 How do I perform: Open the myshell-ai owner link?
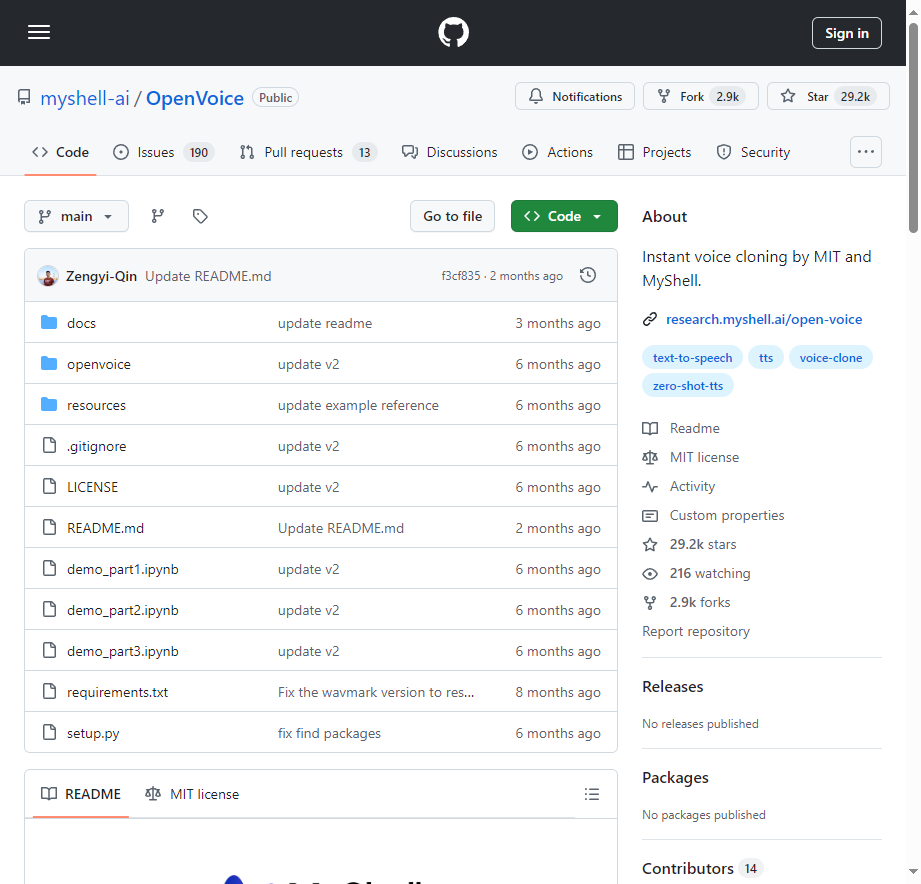(x=85, y=98)
